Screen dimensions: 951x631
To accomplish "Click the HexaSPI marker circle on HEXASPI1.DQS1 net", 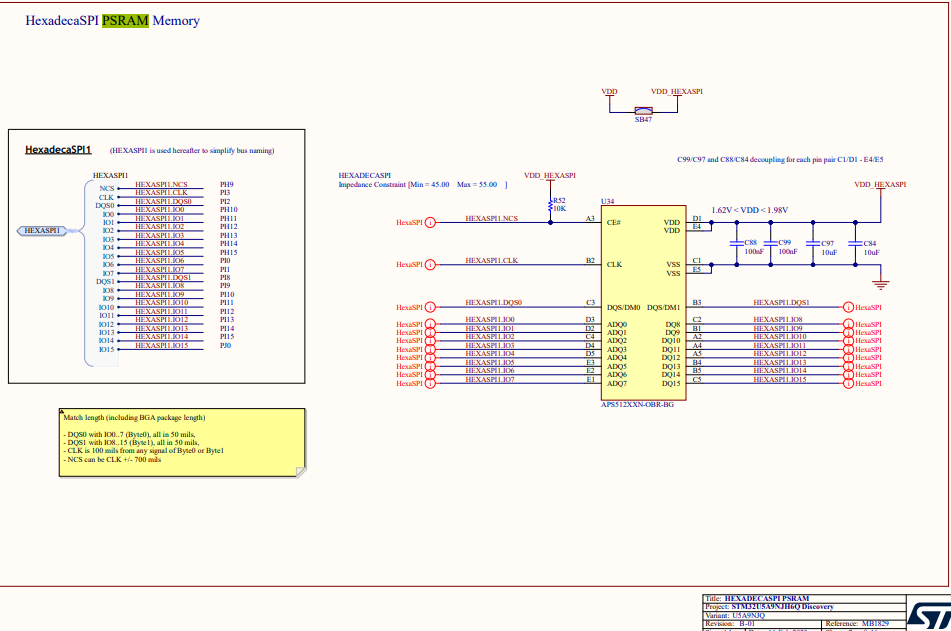I will tap(849, 308).
